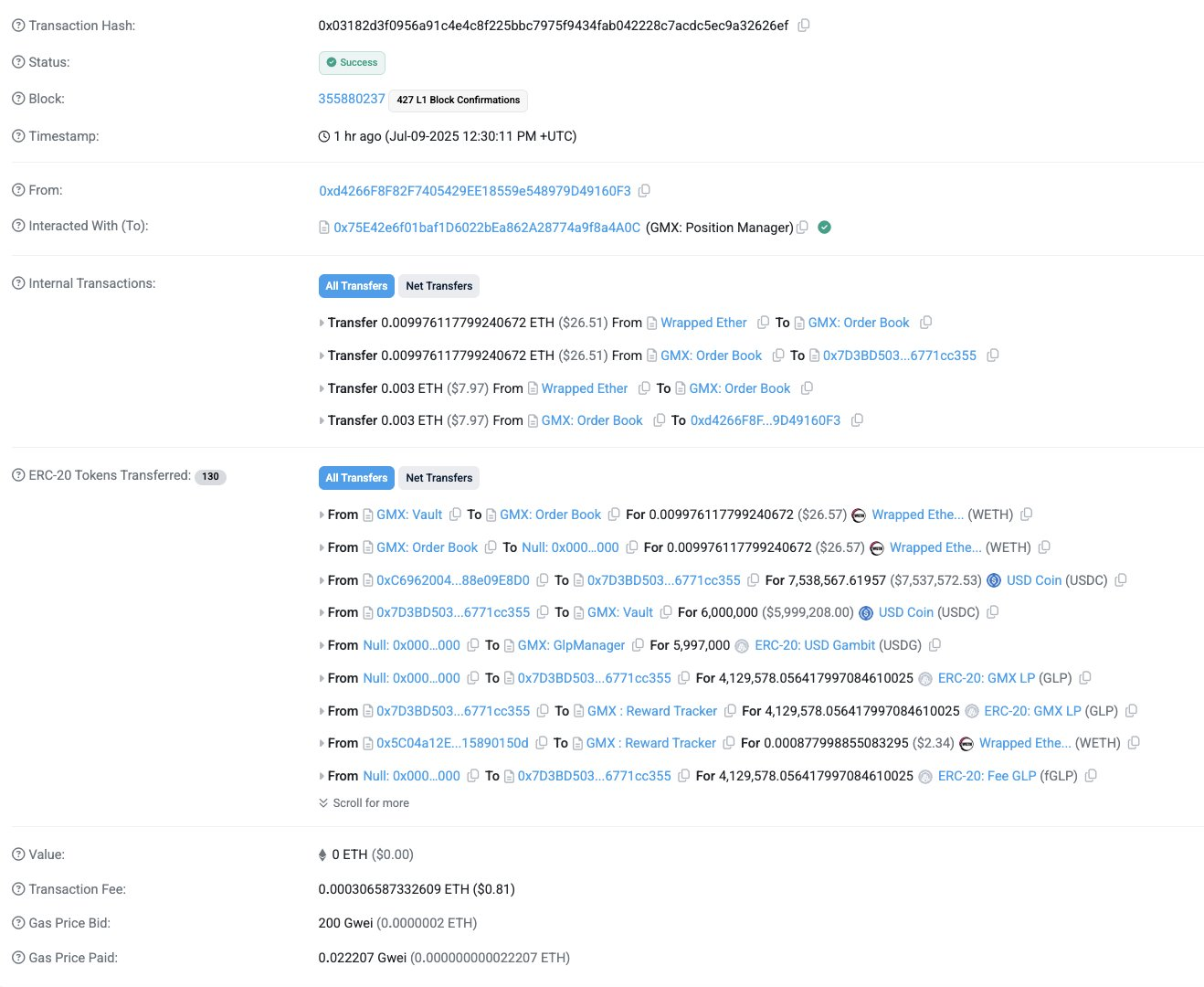The height and width of the screenshot is (987, 1204).
Task: Click the 427 L1 Block Confirmations badge
Action: pos(459,101)
